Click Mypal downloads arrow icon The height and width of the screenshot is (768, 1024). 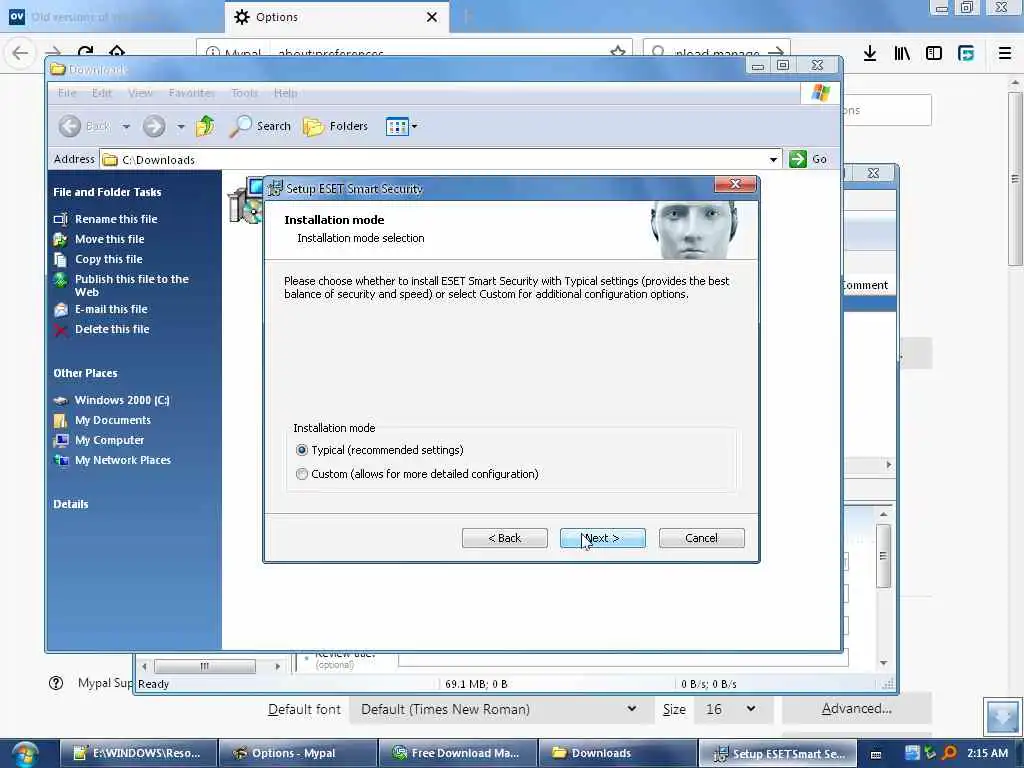coord(869,53)
